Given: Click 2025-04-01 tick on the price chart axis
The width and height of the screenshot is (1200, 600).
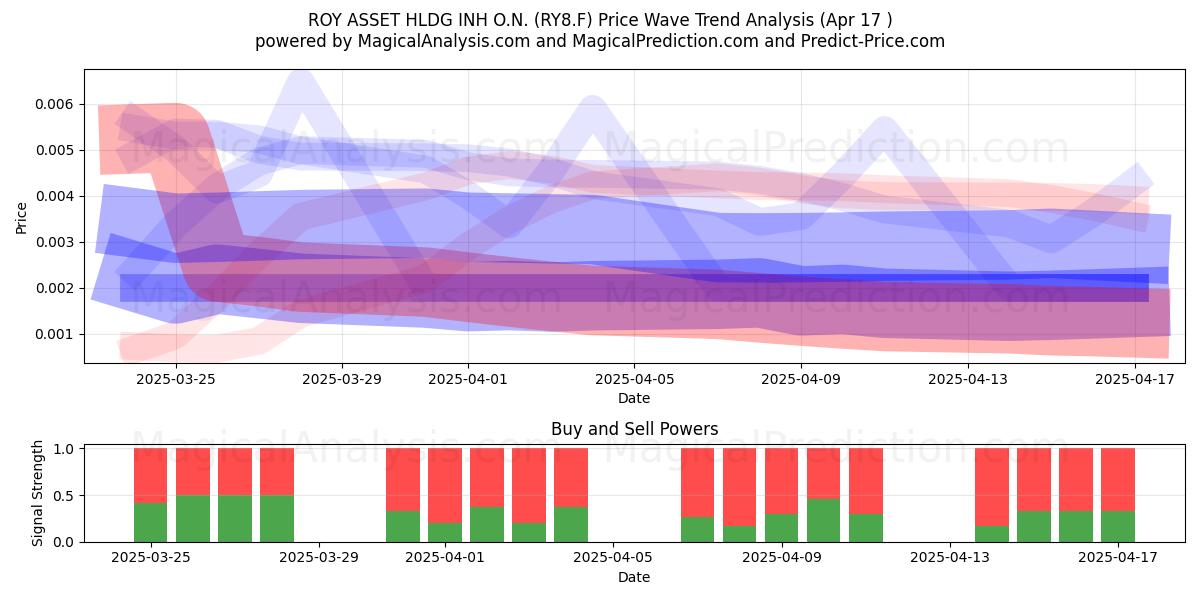Looking at the screenshot, I should (x=467, y=379).
